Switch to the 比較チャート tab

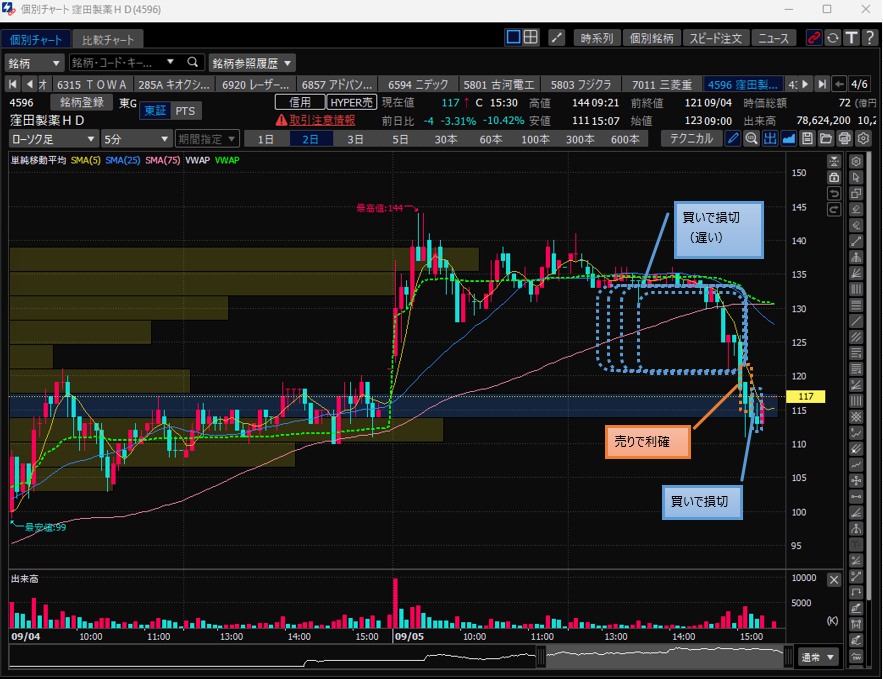tap(111, 39)
